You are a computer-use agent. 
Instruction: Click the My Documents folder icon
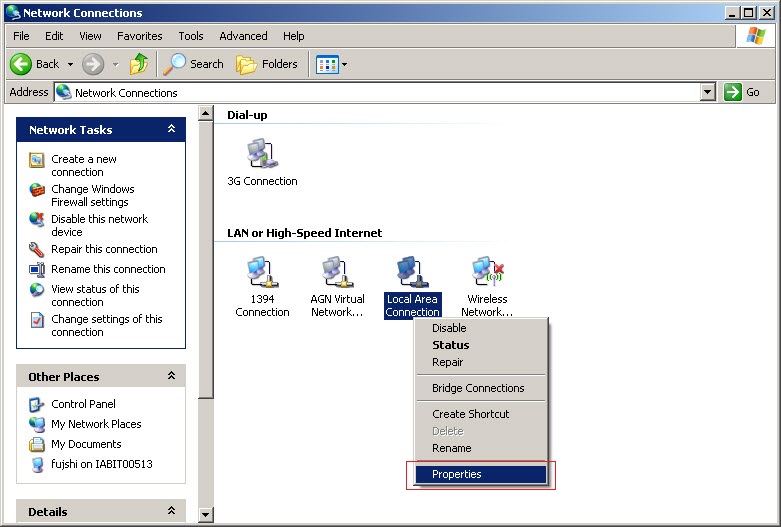click(37, 444)
